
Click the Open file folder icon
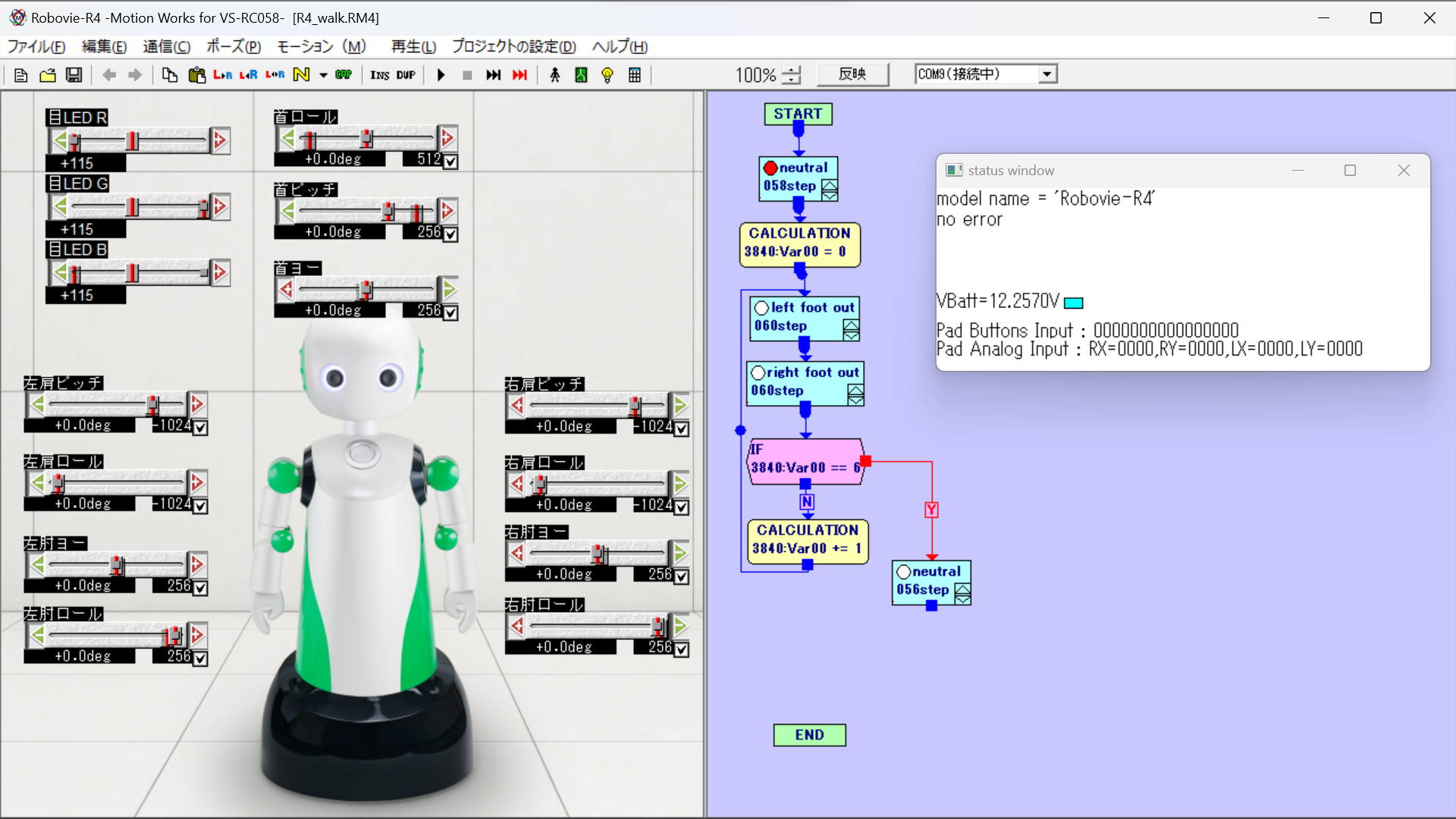[48, 75]
